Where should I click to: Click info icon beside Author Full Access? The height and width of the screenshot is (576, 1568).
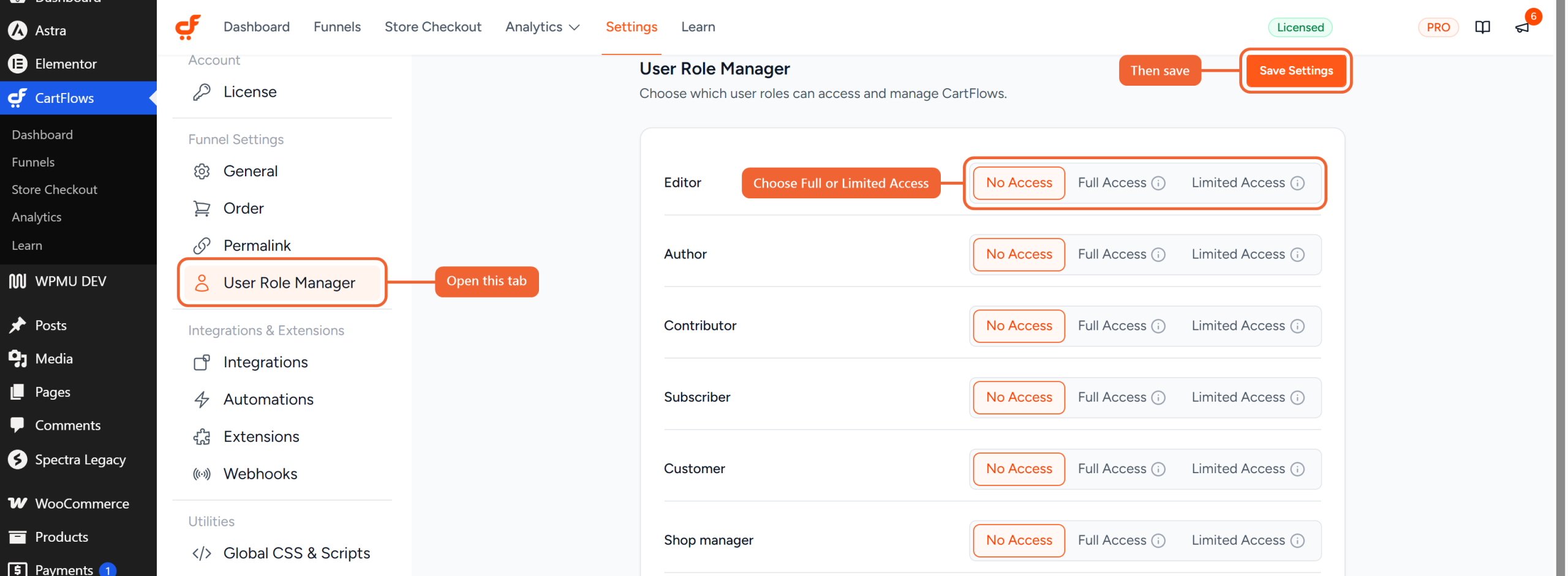(x=1158, y=255)
